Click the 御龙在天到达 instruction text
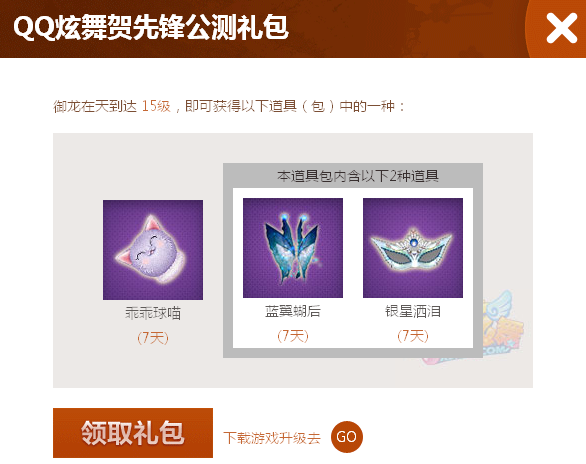Viewport: 586px width, 464px height. point(95,106)
